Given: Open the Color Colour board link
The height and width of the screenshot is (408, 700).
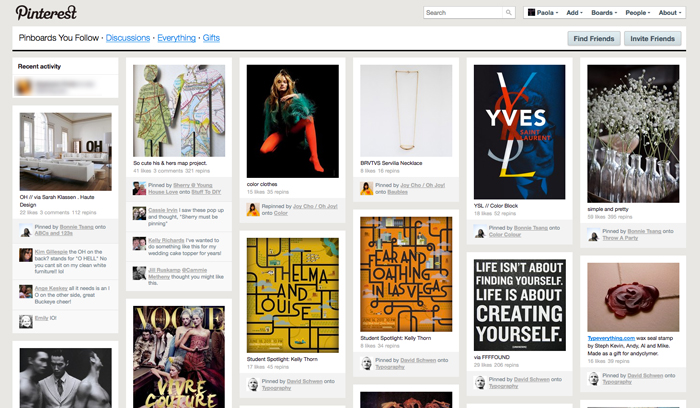Looking at the screenshot, I should tap(504, 235).
